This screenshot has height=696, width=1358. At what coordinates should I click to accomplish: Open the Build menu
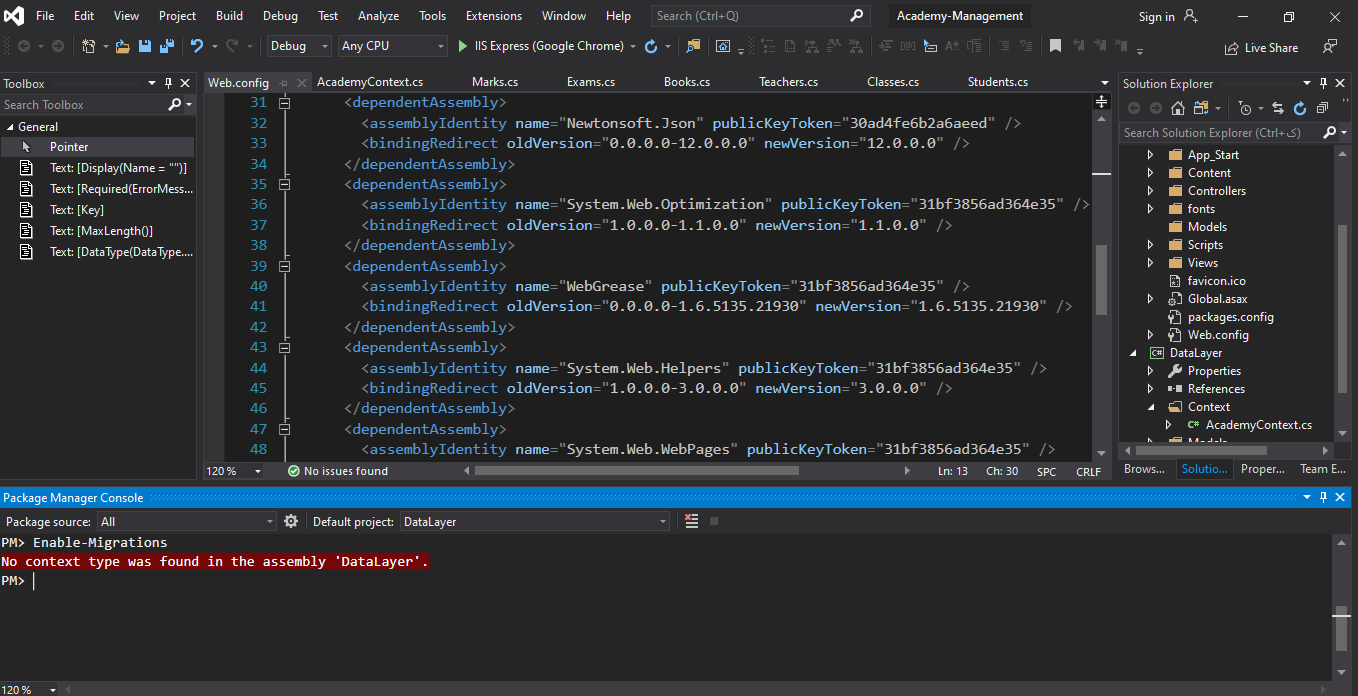coord(229,16)
